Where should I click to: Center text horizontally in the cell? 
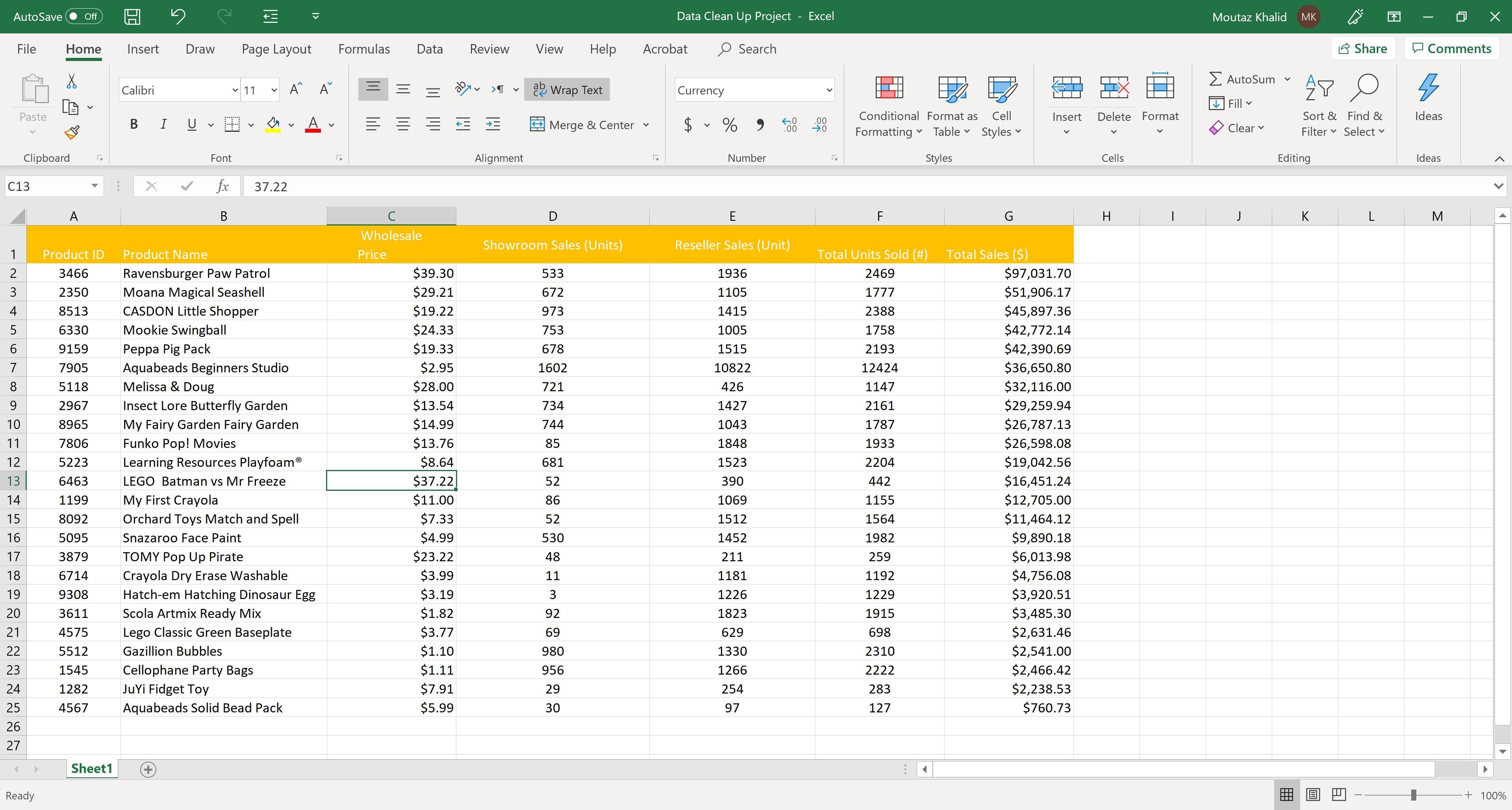point(403,124)
